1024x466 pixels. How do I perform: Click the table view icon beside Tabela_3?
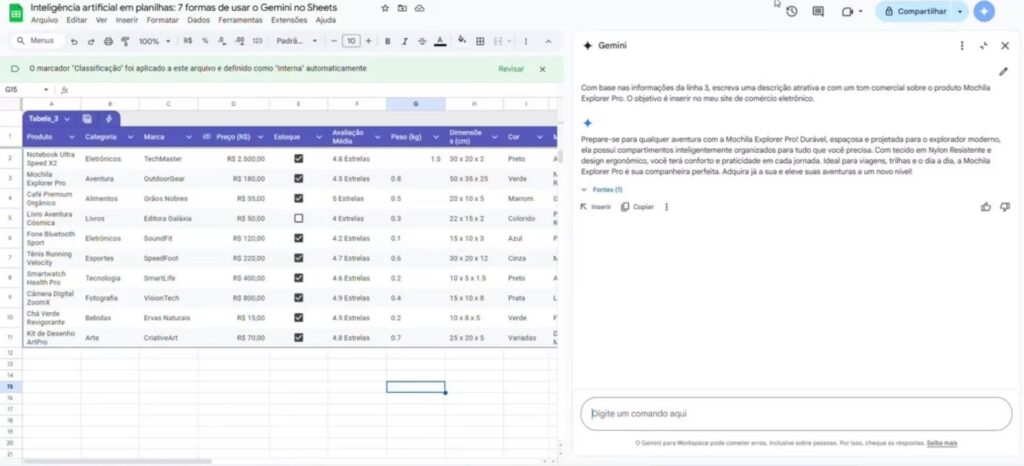coord(87,119)
